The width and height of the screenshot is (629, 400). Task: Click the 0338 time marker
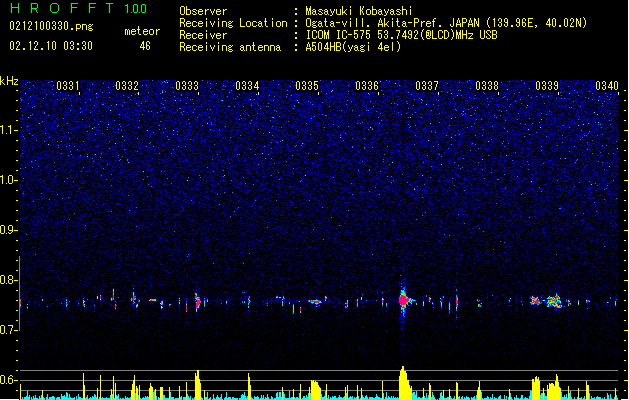point(487,86)
